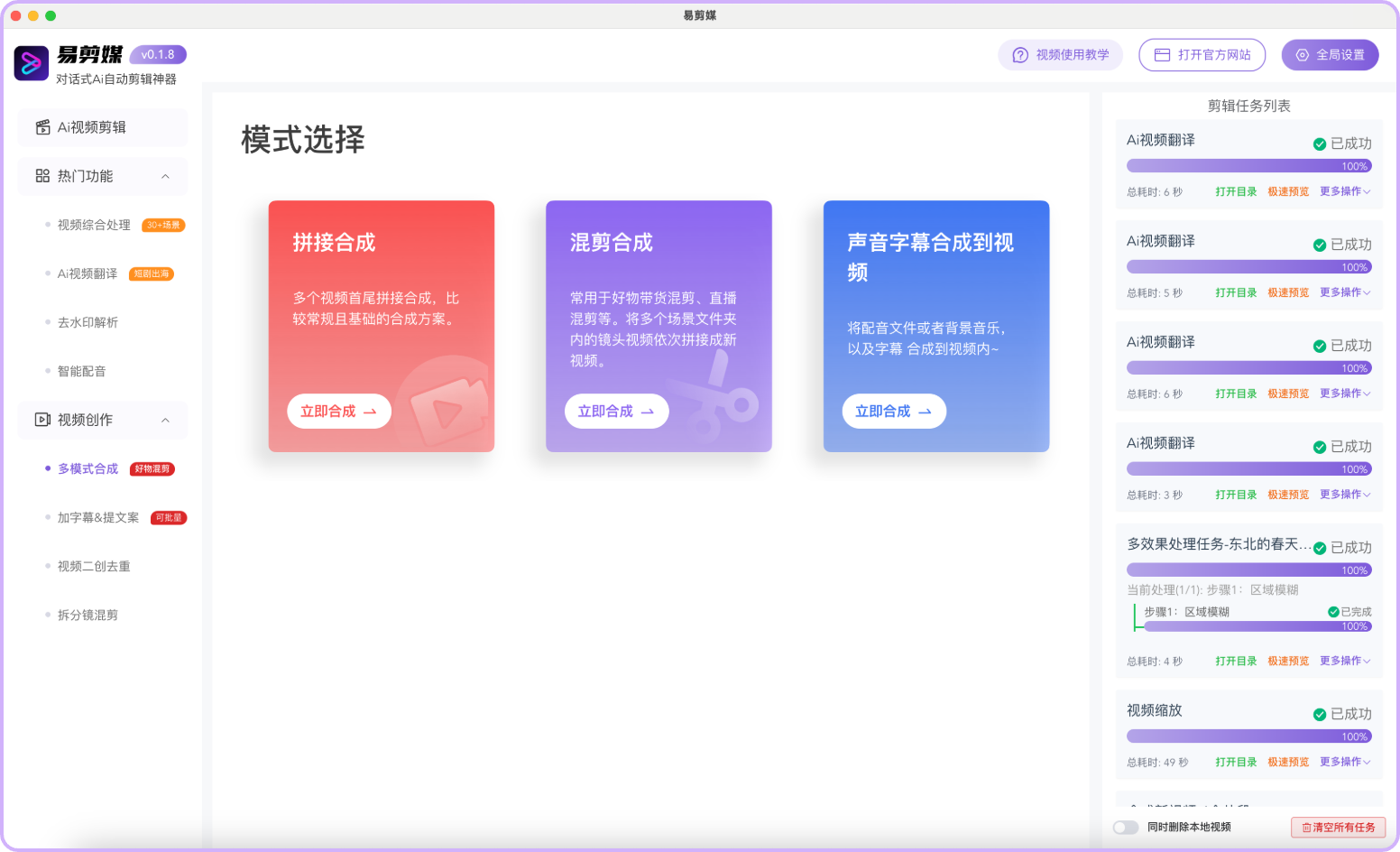Screen dimensions: 1400x852
Task: Open 加字幕&提文案 from the sidebar
Action: point(98,517)
